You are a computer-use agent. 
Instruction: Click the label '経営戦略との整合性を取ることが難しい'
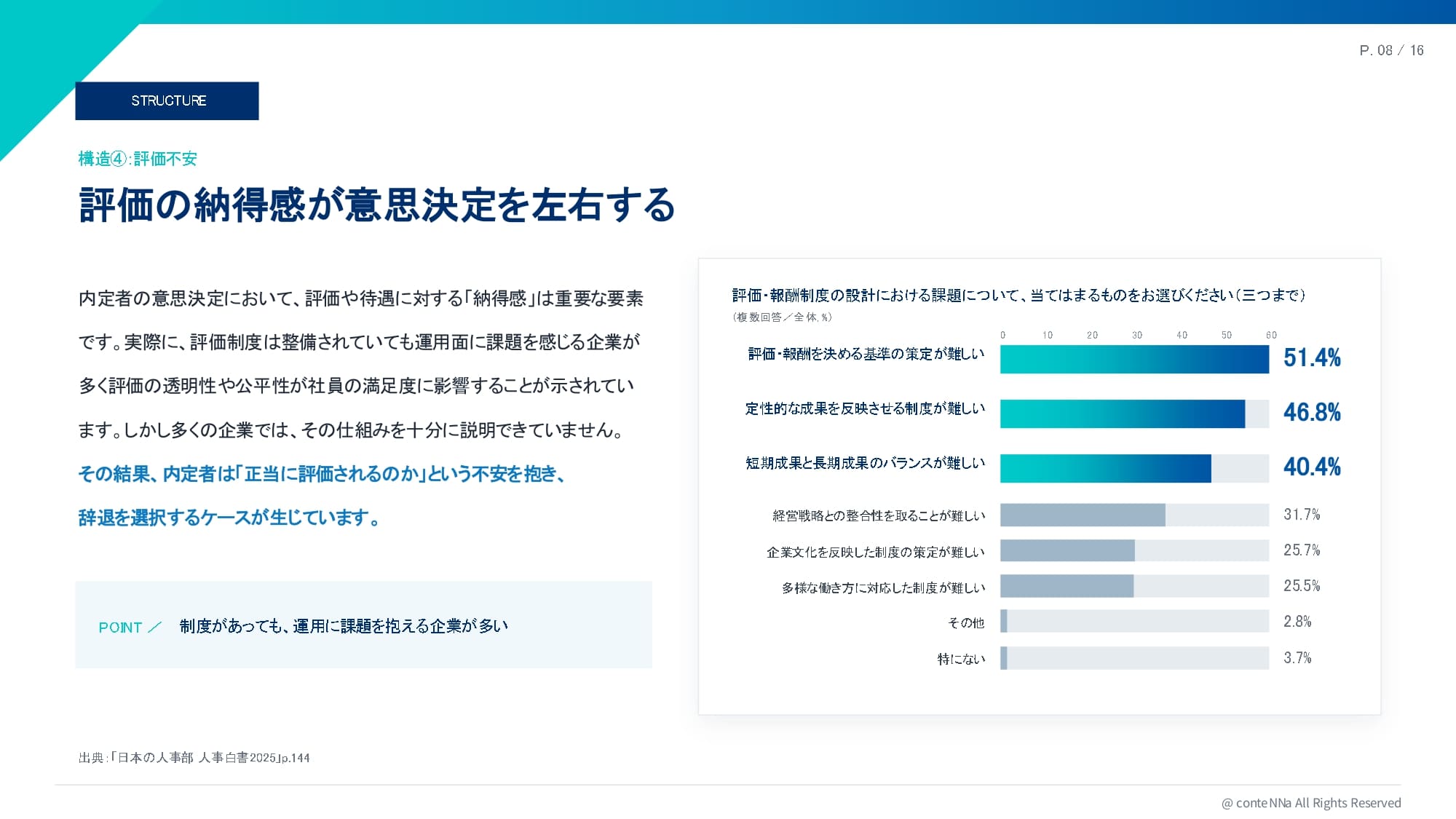pyautogui.click(x=879, y=515)
